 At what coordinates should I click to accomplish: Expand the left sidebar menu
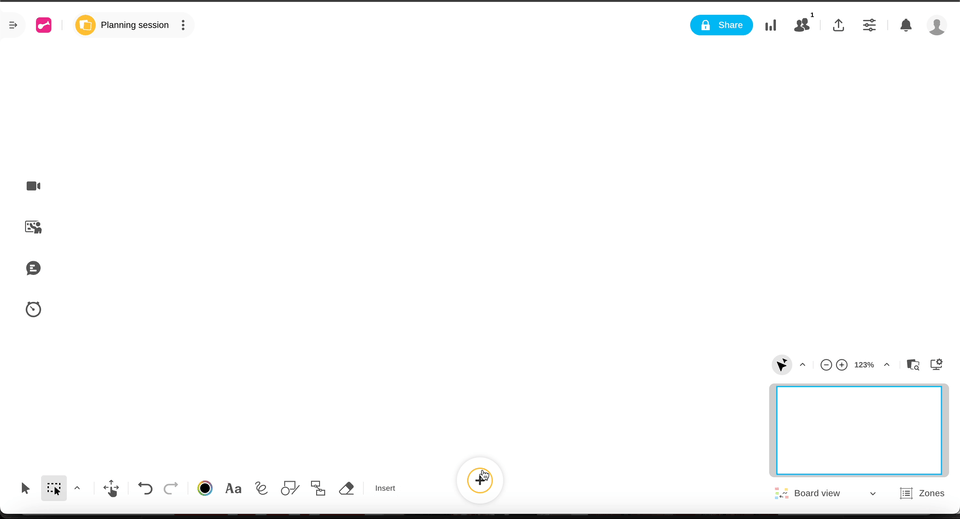pyautogui.click(x=12, y=25)
